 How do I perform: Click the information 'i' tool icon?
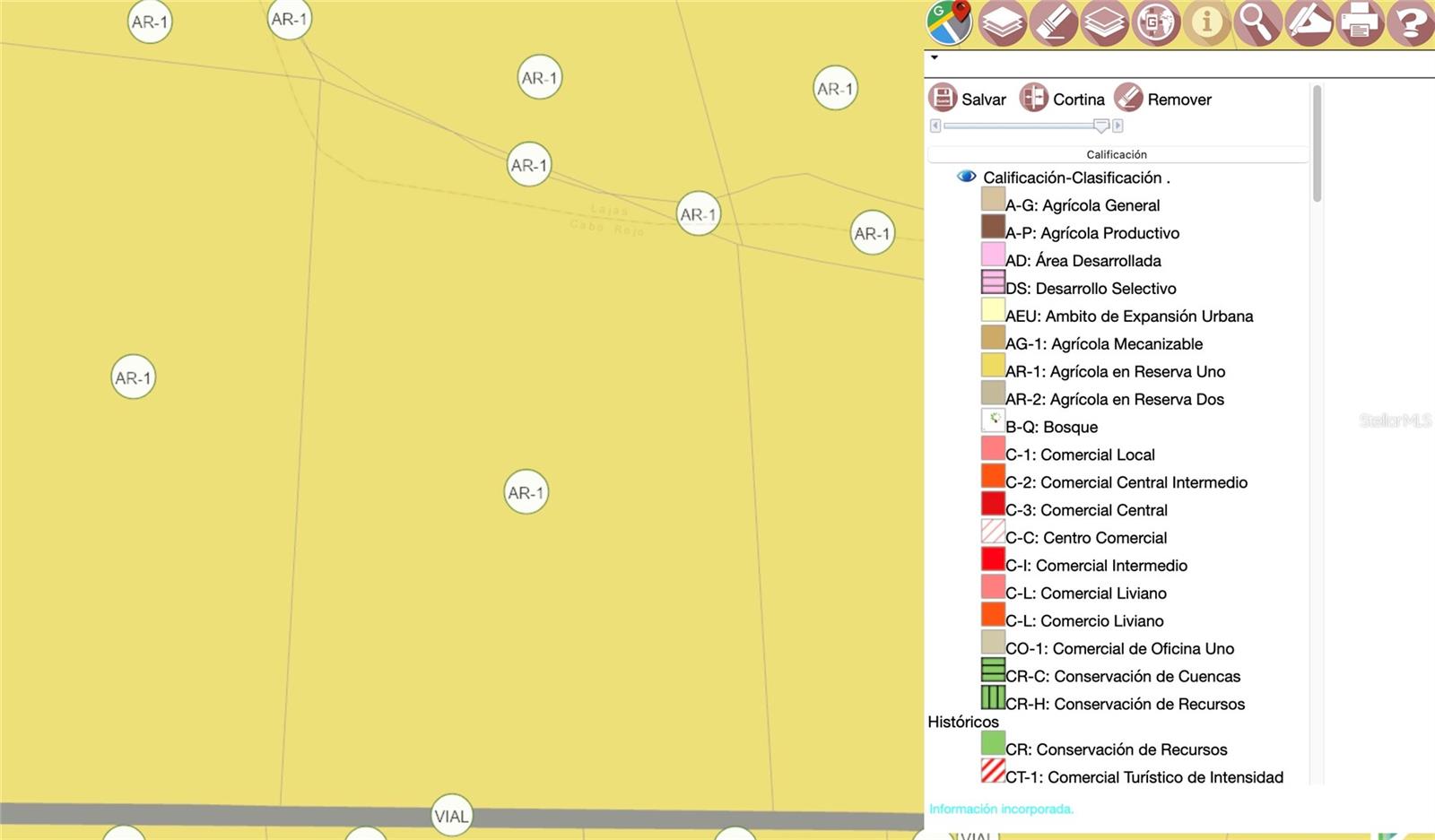(1206, 22)
